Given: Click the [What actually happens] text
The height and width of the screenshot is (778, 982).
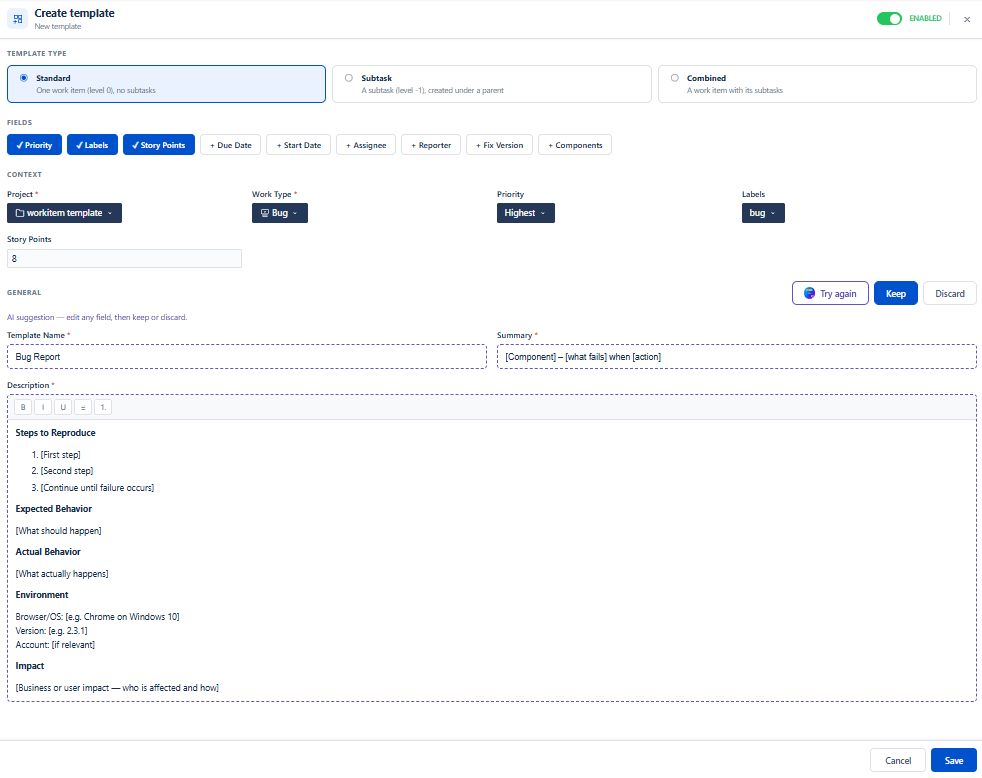Looking at the screenshot, I should pos(61,574).
